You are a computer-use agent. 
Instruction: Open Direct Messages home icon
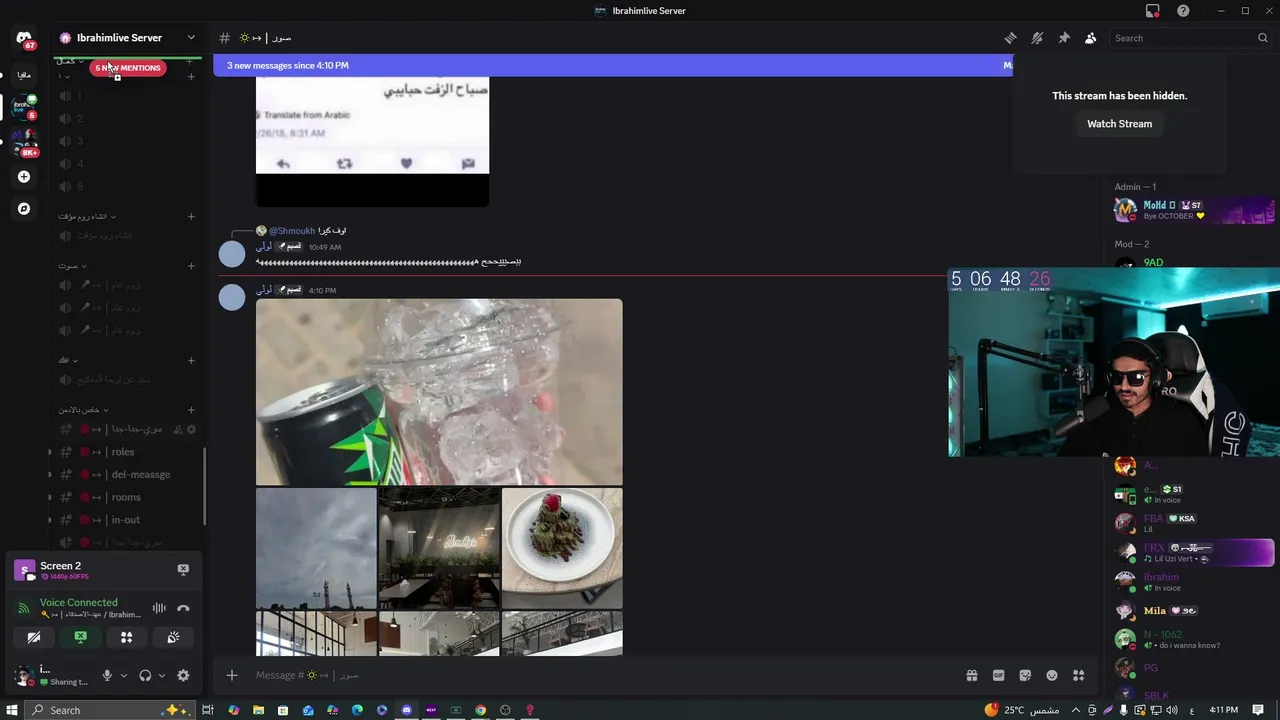pos(24,38)
